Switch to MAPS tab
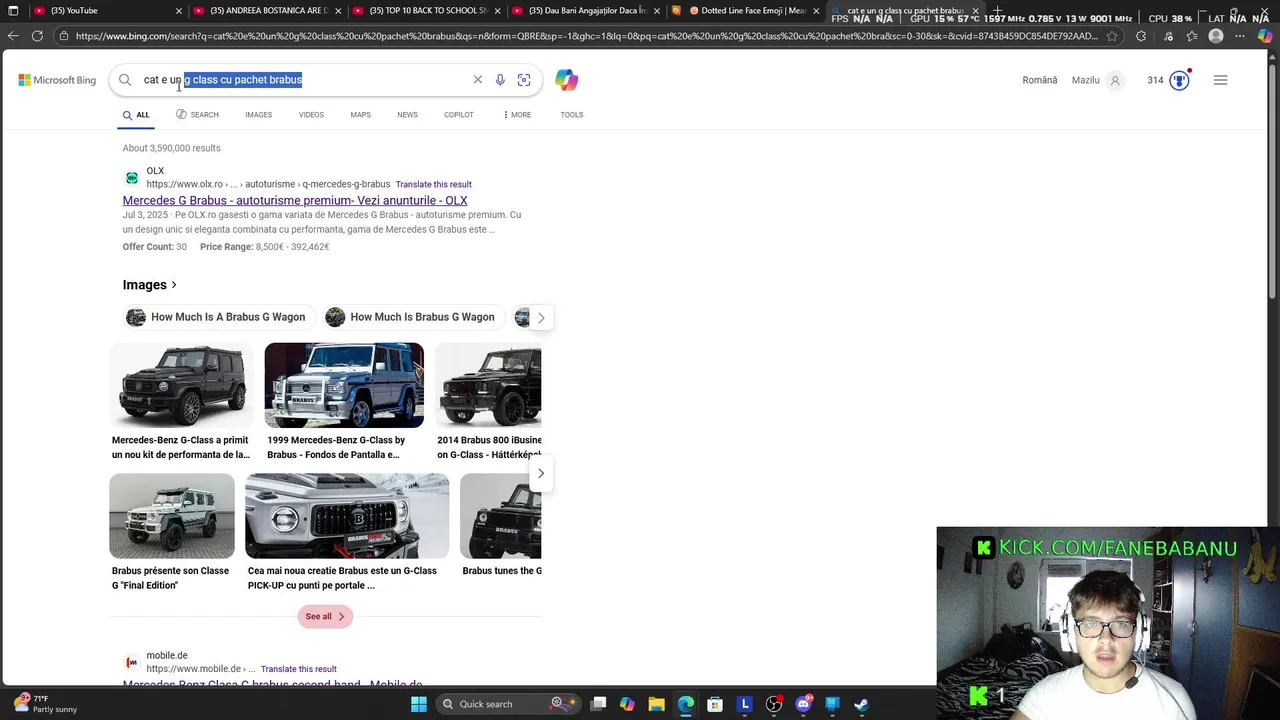This screenshot has width=1280, height=720. pos(360,115)
